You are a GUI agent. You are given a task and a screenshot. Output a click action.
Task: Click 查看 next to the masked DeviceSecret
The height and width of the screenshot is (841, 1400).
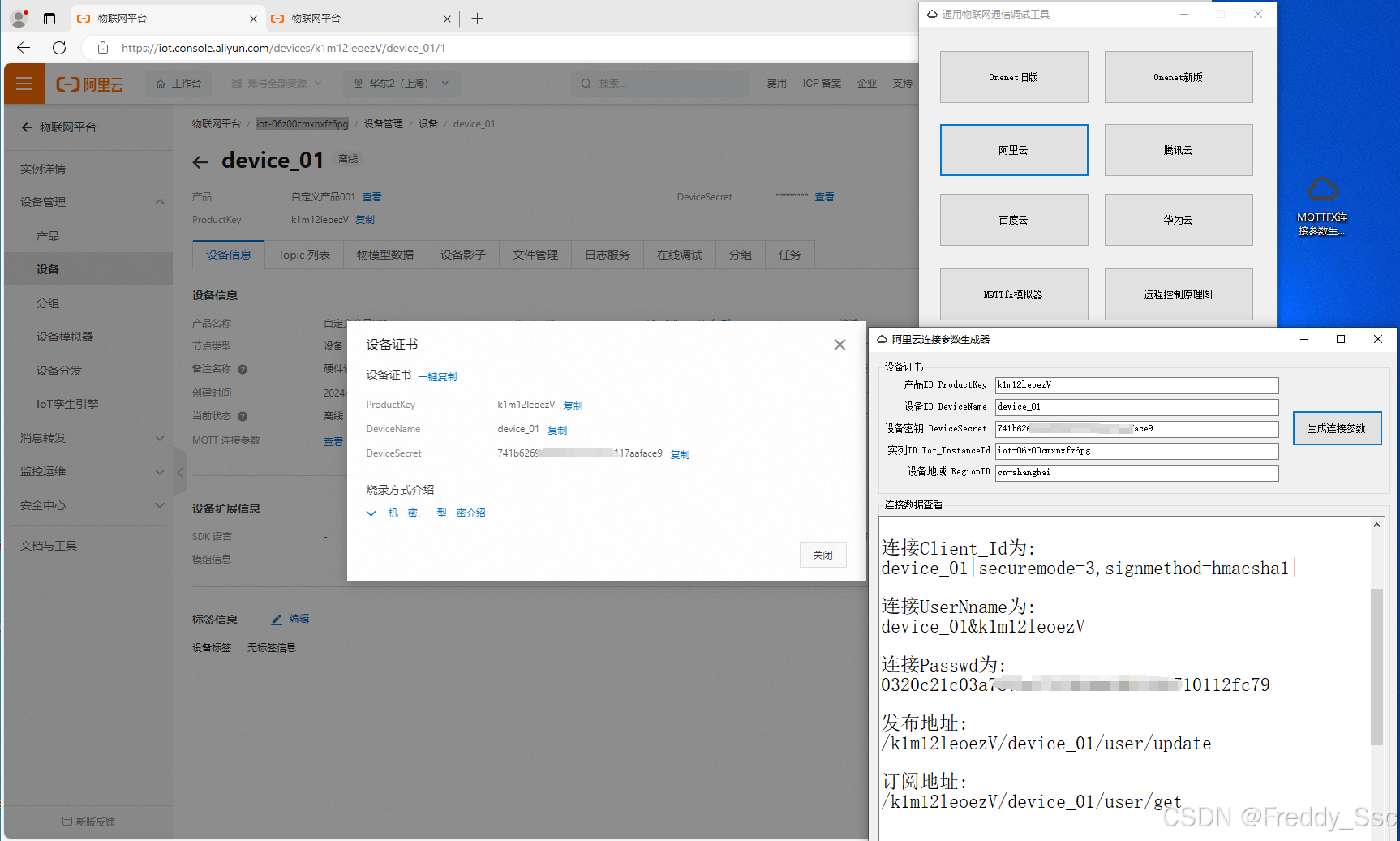pos(824,197)
